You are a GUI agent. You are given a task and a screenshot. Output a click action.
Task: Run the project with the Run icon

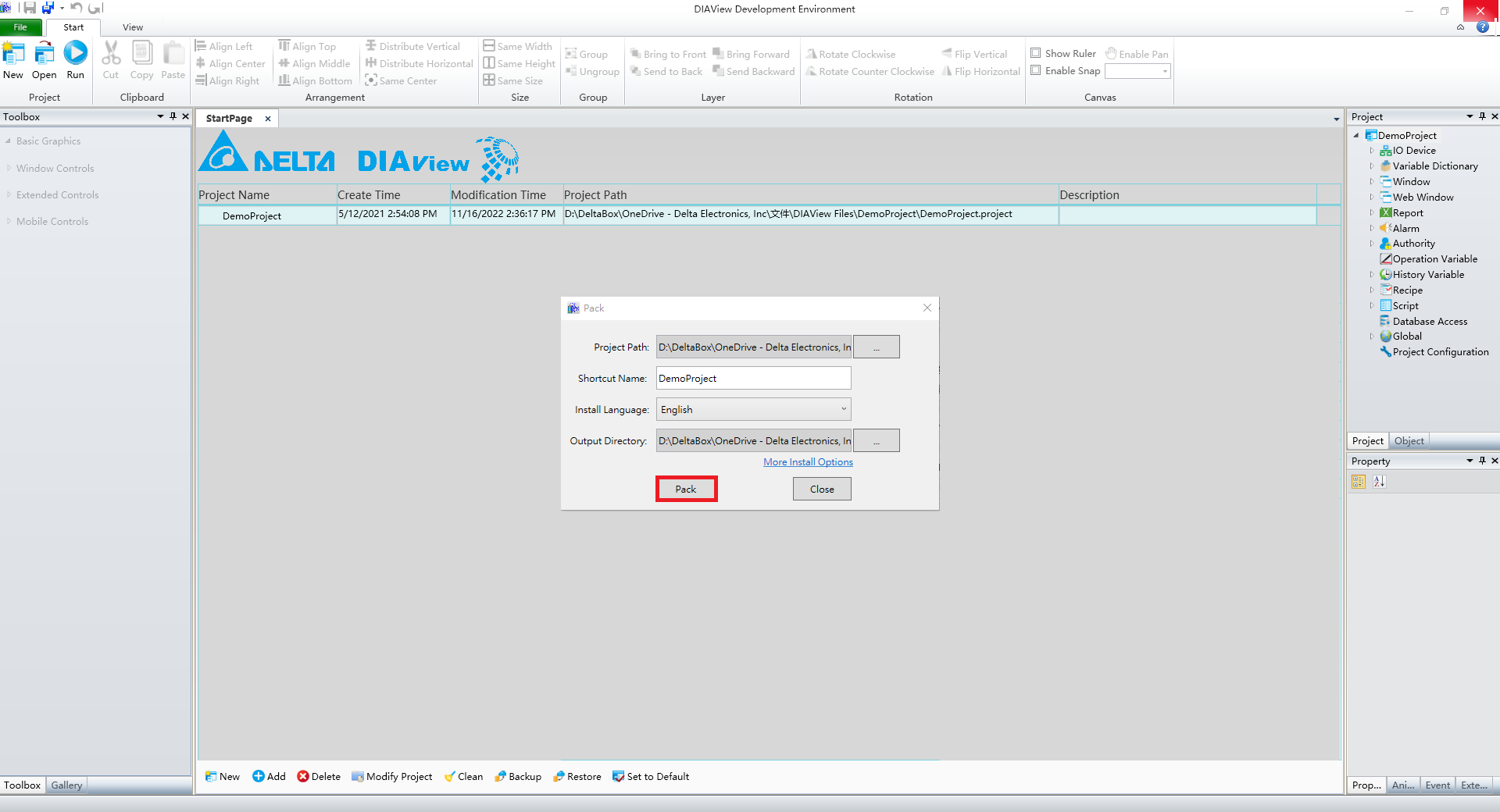[76, 53]
